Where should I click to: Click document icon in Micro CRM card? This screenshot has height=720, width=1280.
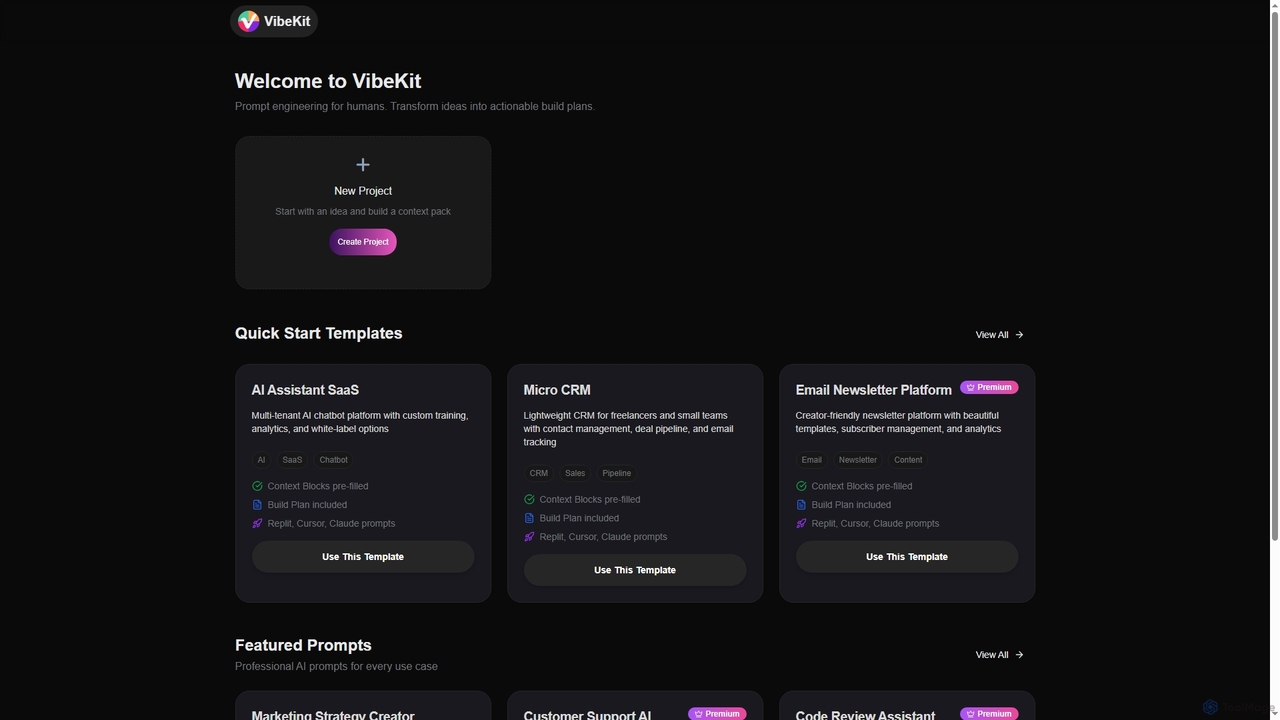529,518
